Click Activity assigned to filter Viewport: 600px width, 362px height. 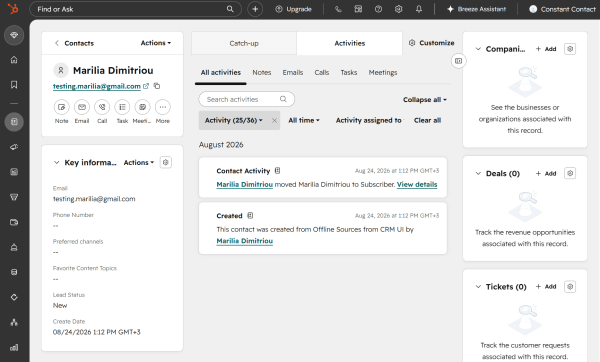(368, 121)
